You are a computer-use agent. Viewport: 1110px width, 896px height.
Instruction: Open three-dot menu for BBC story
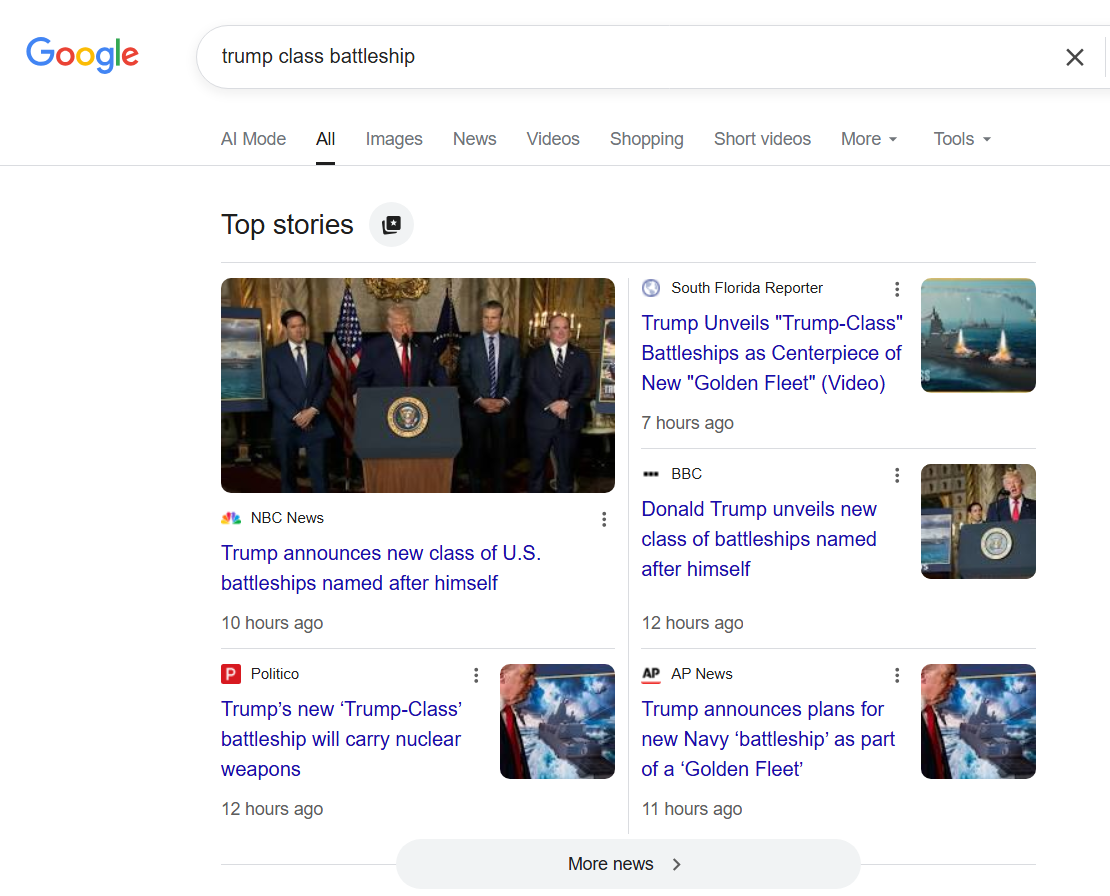click(897, 475)
